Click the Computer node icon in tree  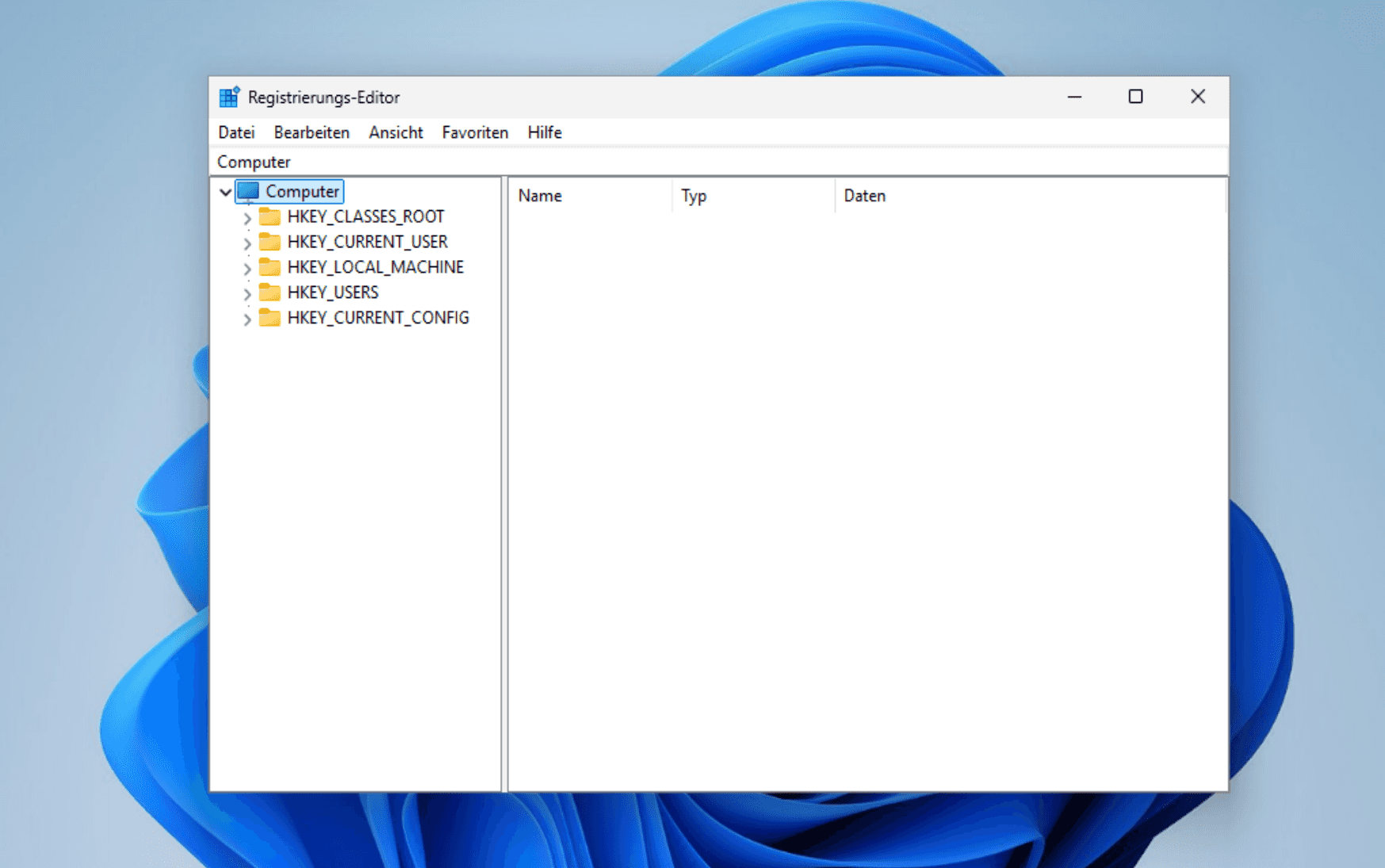pos(249,191)
